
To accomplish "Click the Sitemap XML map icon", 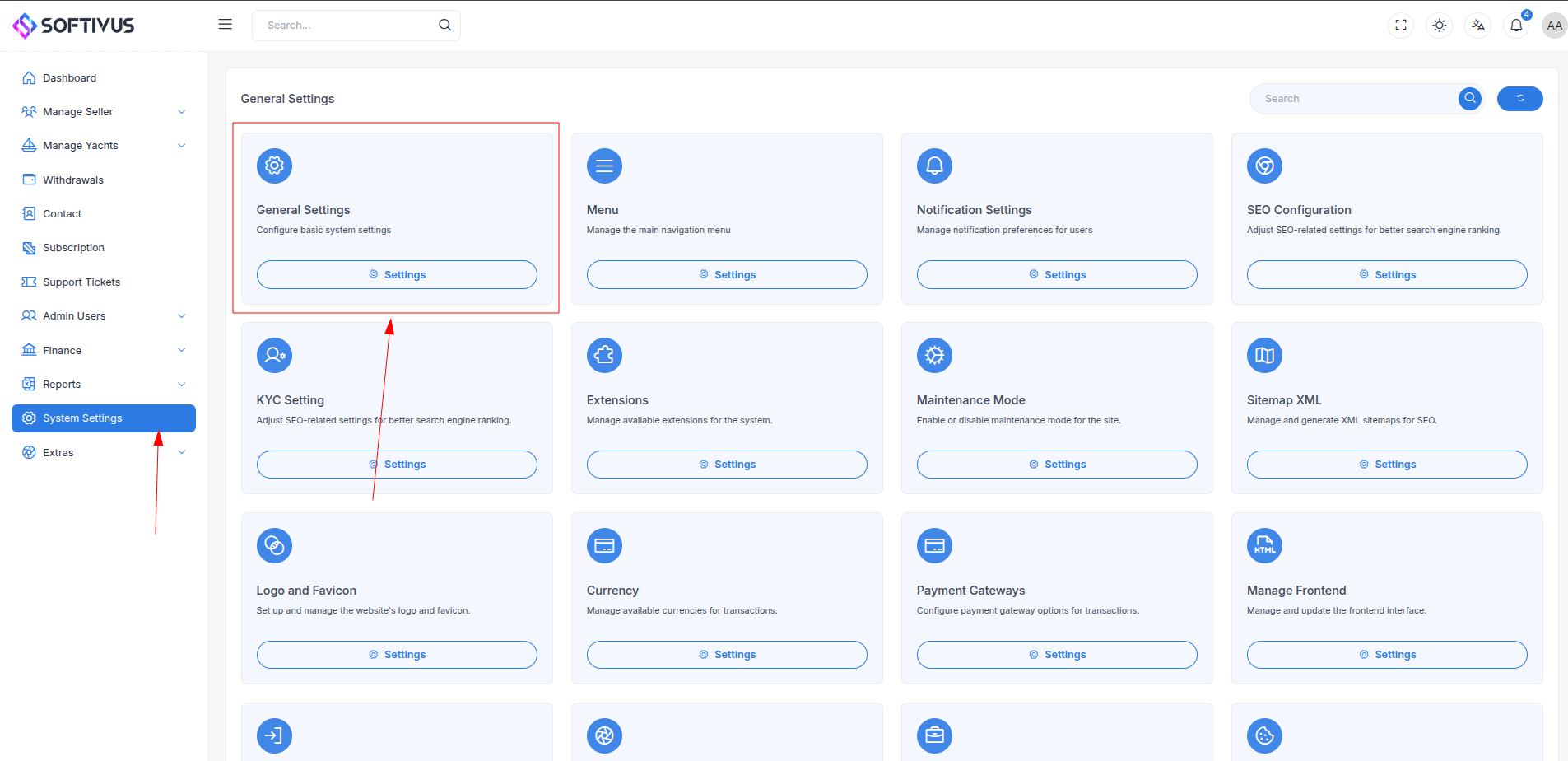I will tap(1264, 355).
